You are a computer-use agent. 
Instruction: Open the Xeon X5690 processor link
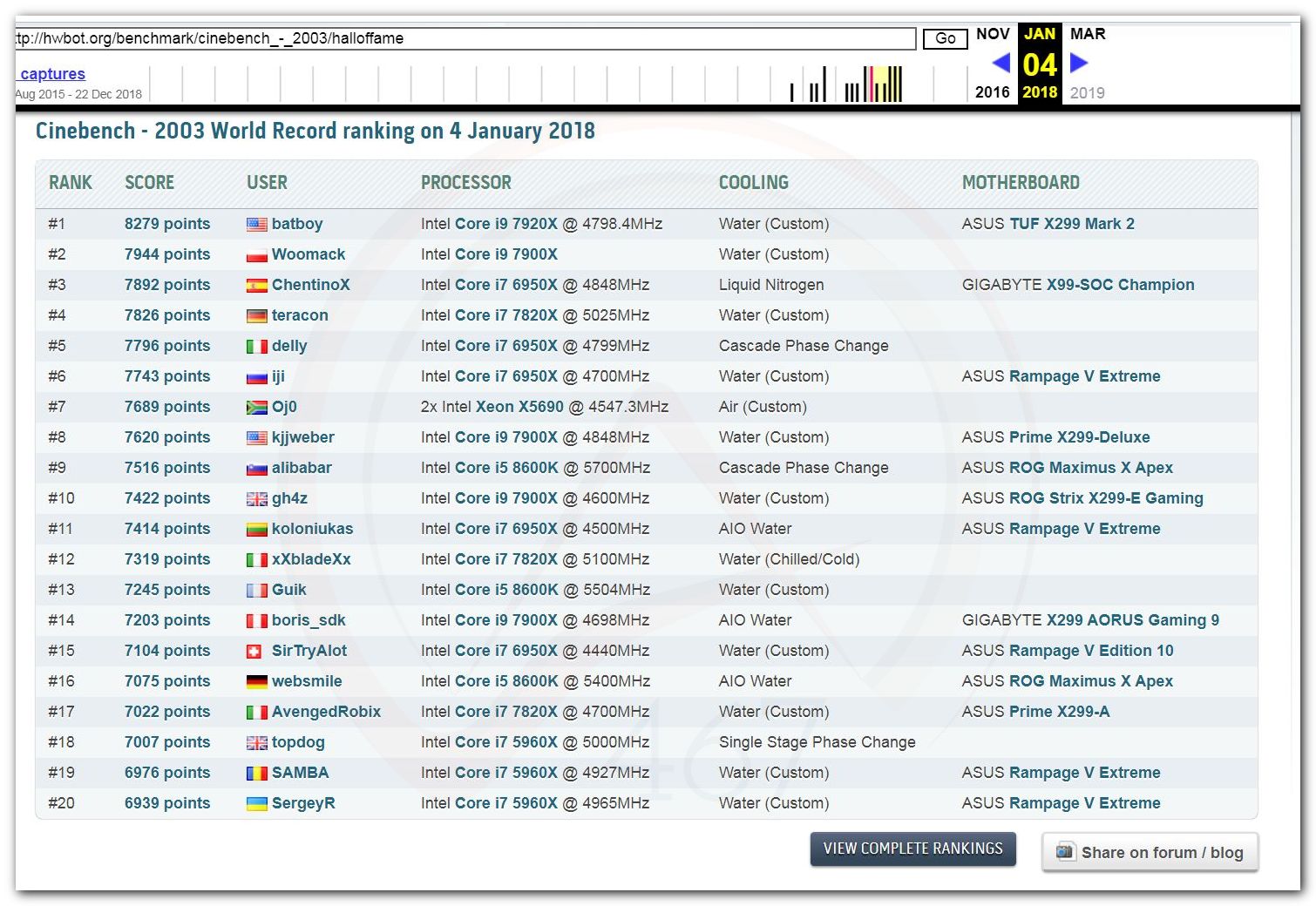[519, 407]
